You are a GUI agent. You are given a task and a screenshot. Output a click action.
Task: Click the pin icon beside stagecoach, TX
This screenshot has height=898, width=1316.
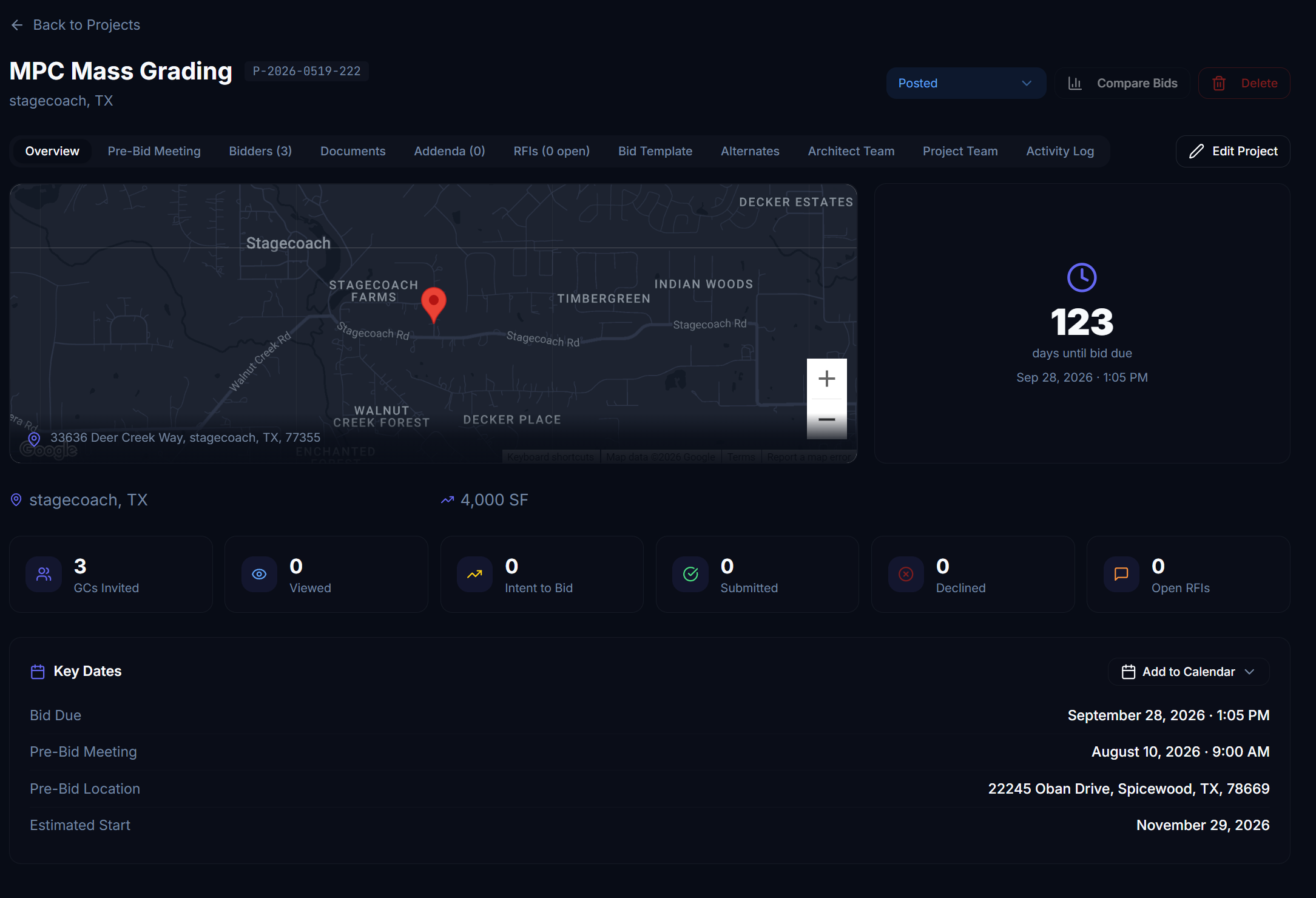point(16,500)
